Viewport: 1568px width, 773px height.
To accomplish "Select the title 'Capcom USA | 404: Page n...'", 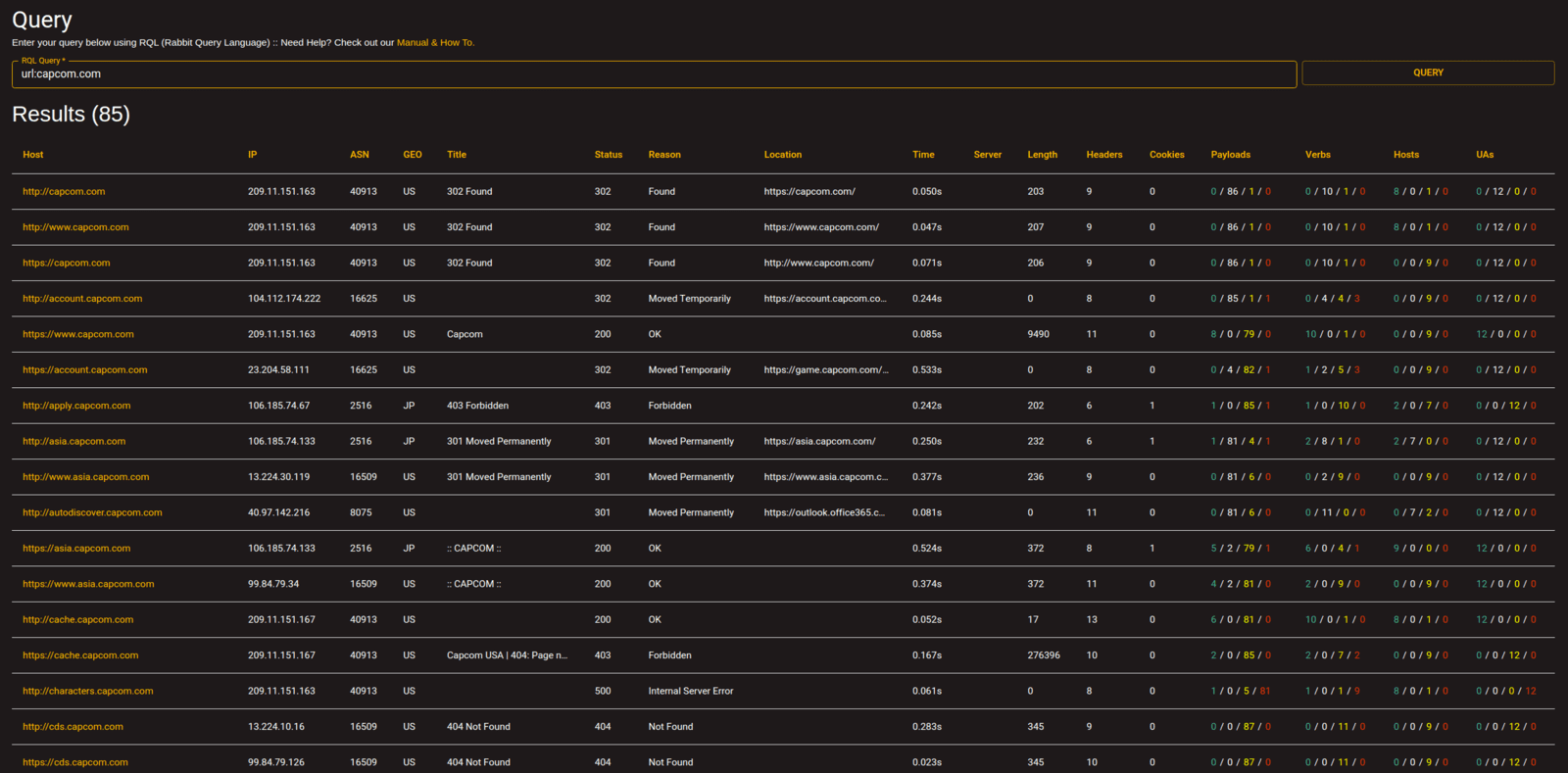I will point(507,655).
